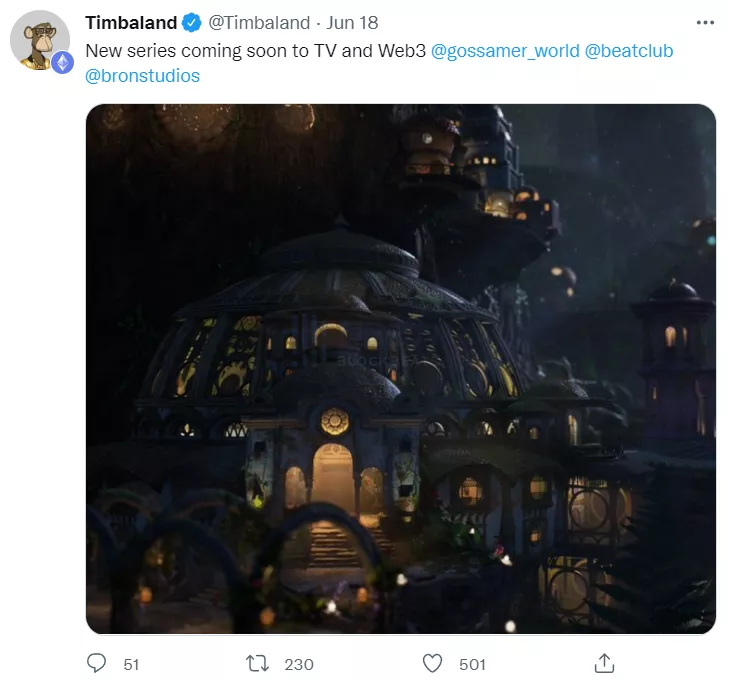Open the @Timbaland handle link

click(259, 22)
